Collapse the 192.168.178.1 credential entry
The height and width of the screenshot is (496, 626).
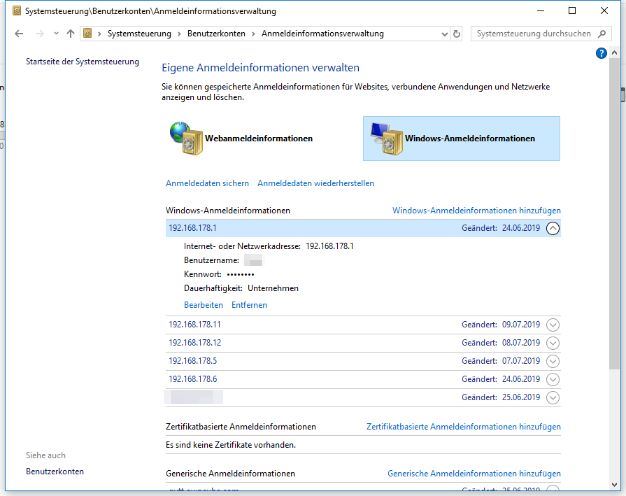(x=553, y=228)
